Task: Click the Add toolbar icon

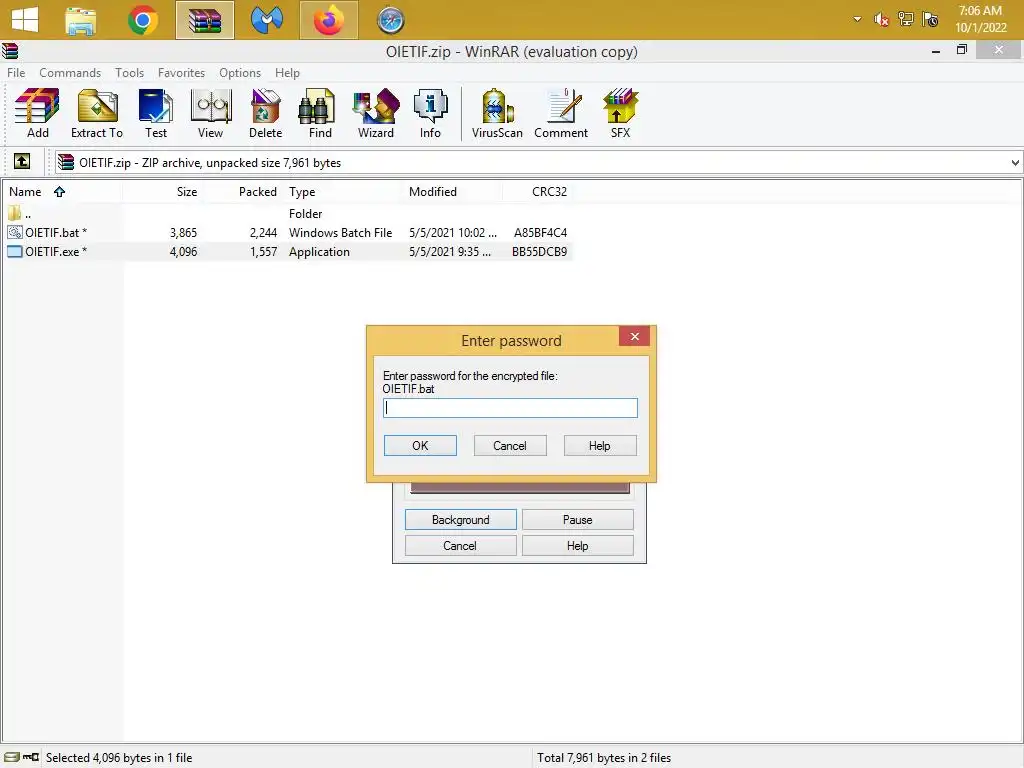Action: coord(37,114)
